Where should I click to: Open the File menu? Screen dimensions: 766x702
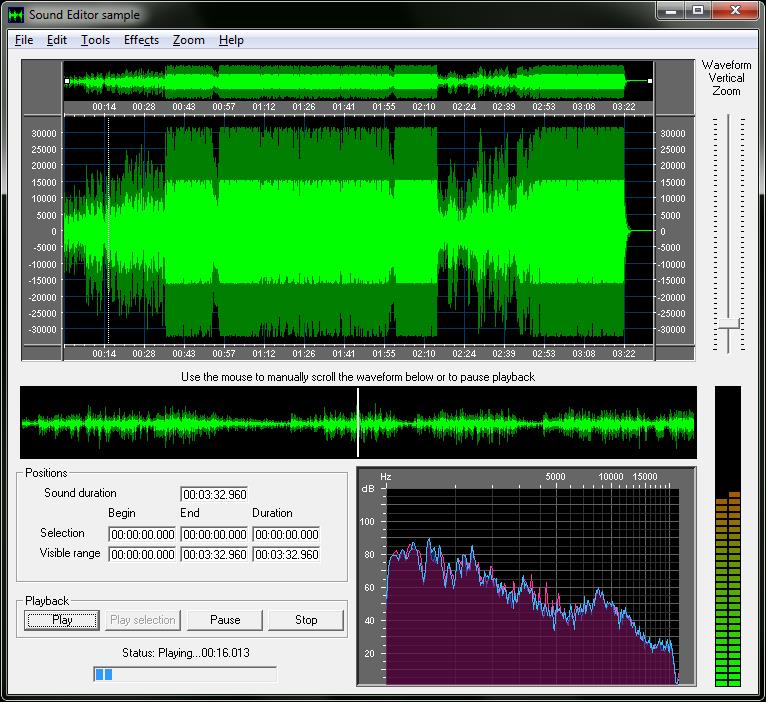point(24,40)
